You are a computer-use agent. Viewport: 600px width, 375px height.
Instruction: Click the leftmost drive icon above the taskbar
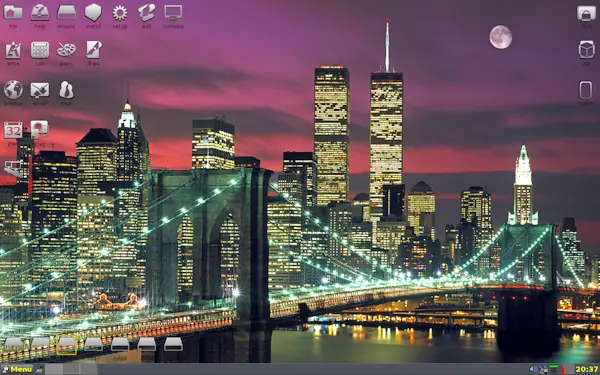(14, 344)
